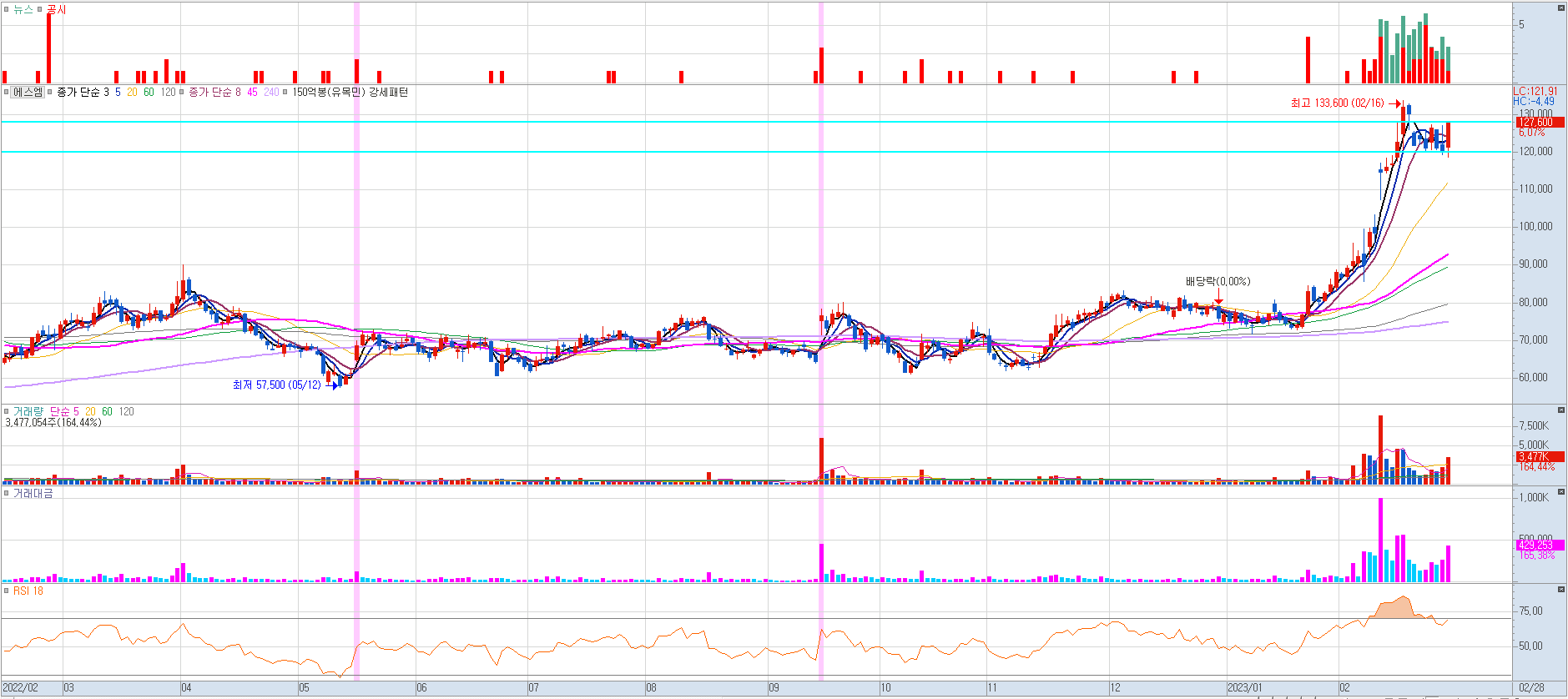This screenshot has height=699, width=1568.
Task: Click the 배당락(0,00%) ex-dividend marker label
Action: (1218, 281)
